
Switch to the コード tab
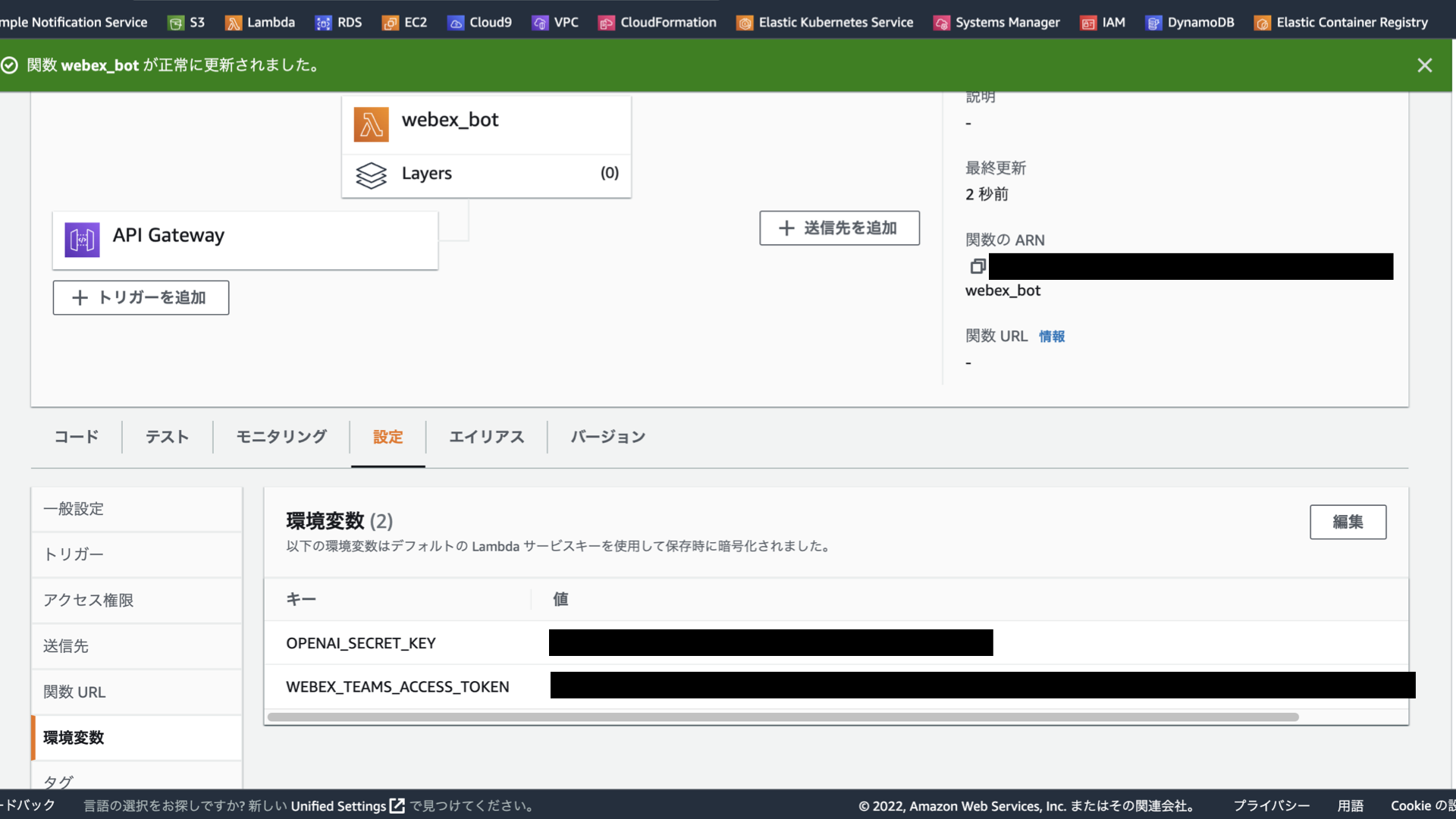pos(76,437)
